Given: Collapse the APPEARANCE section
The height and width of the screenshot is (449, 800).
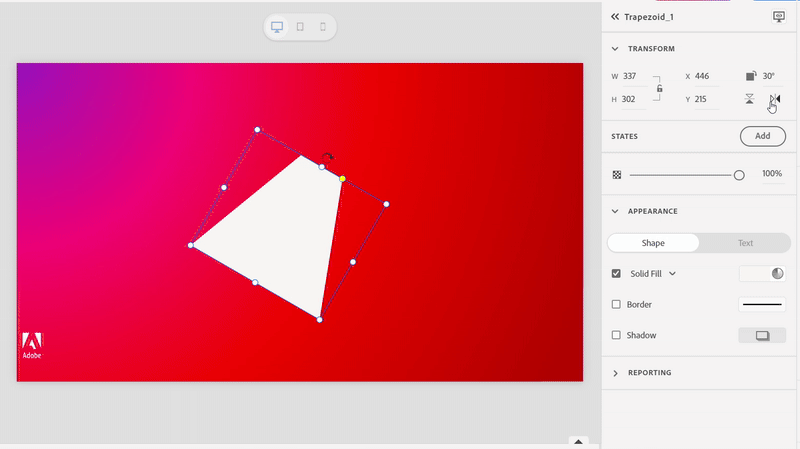Looking at the screenshot, I should [x=615, y=211].
